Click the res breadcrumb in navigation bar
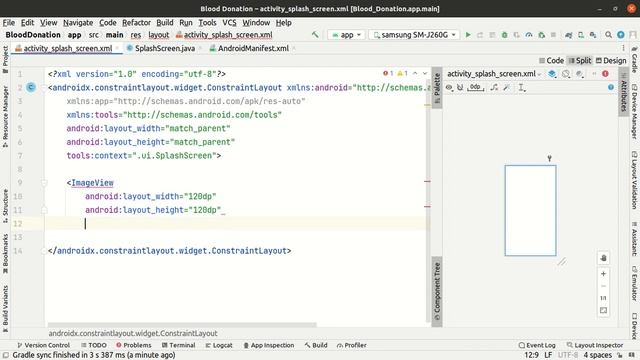 point(136,35)
